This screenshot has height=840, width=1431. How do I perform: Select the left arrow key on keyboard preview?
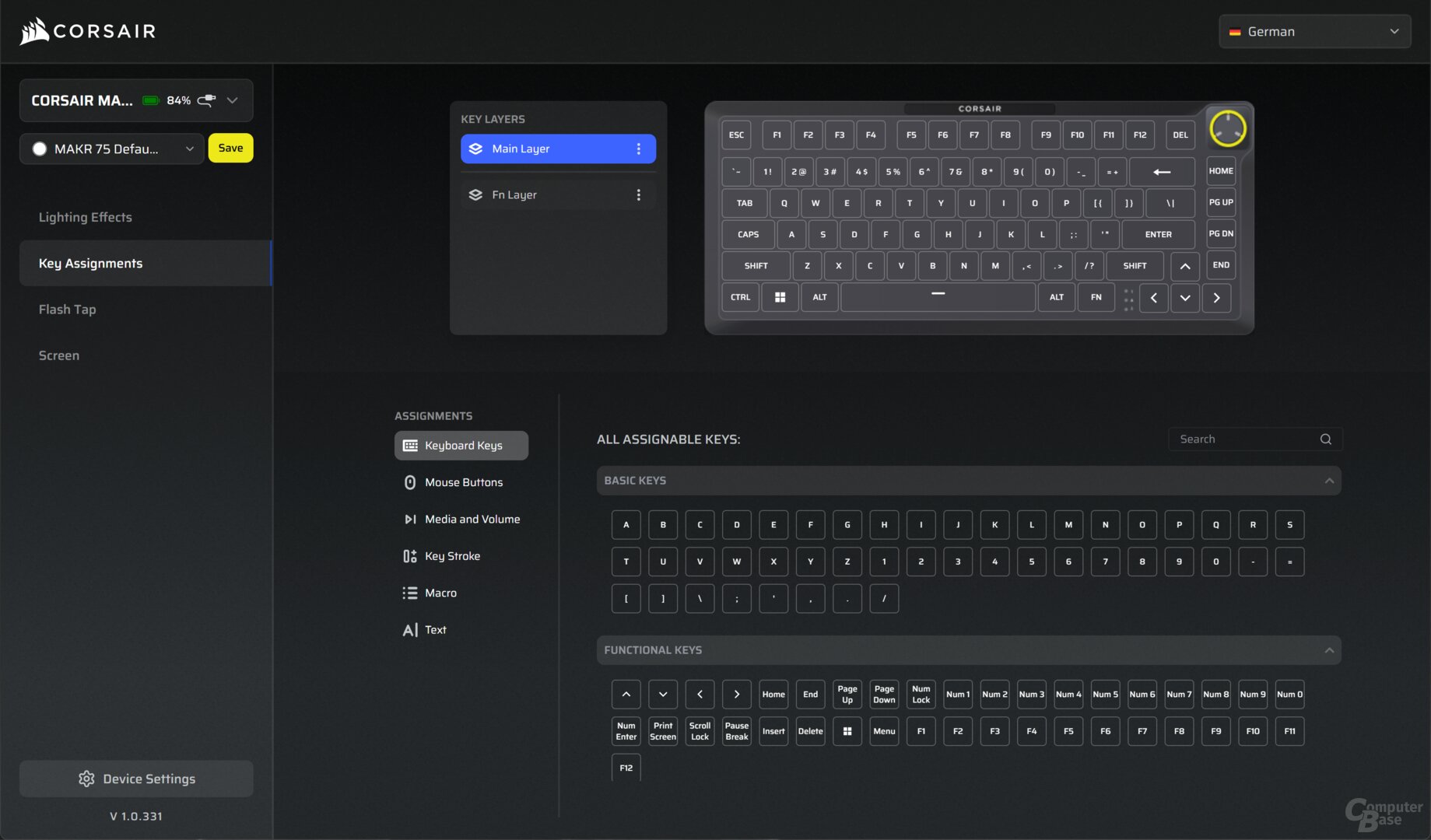[x=1153, y=298]
